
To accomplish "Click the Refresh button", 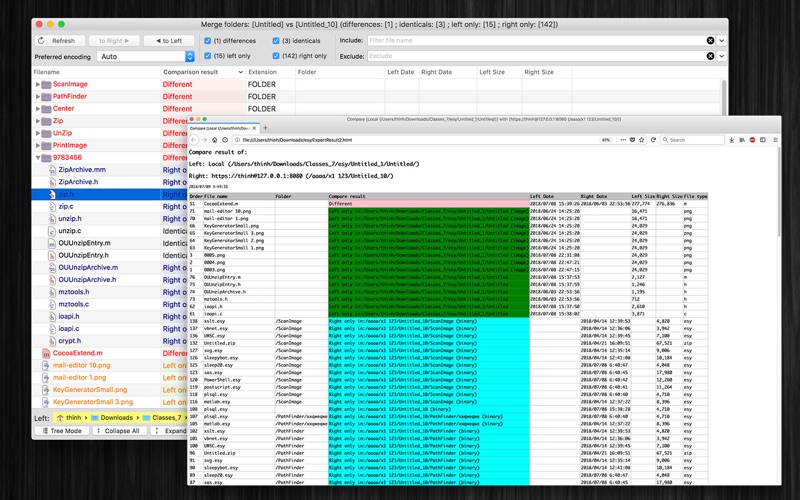I will tap(58, 41).
